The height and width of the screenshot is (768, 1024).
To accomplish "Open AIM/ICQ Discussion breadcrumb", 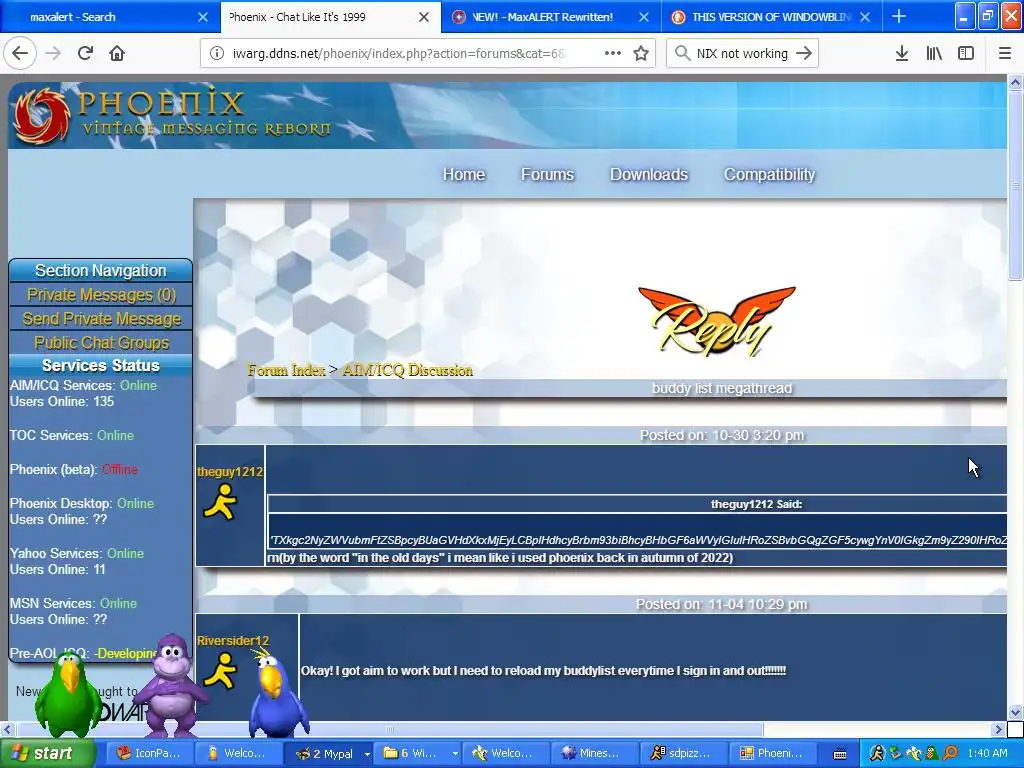I will pyautogui.click(x=407, y=370).
